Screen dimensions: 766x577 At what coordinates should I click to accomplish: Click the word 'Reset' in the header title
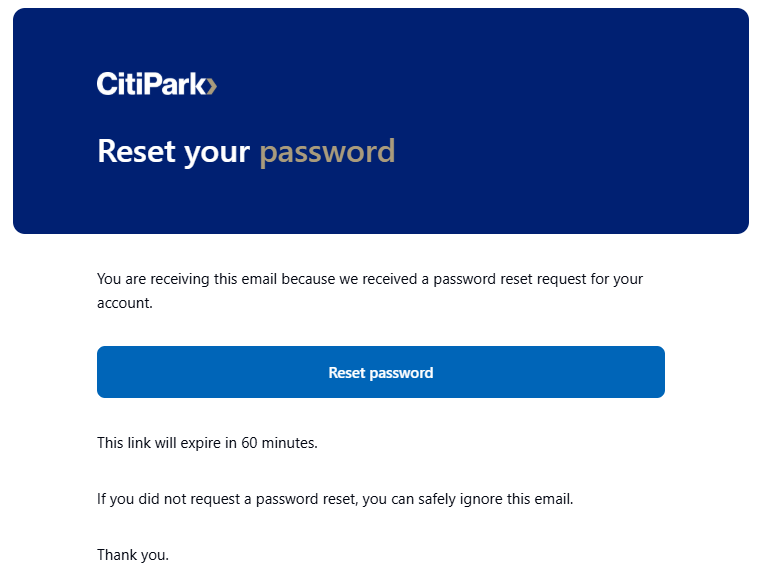136,150
